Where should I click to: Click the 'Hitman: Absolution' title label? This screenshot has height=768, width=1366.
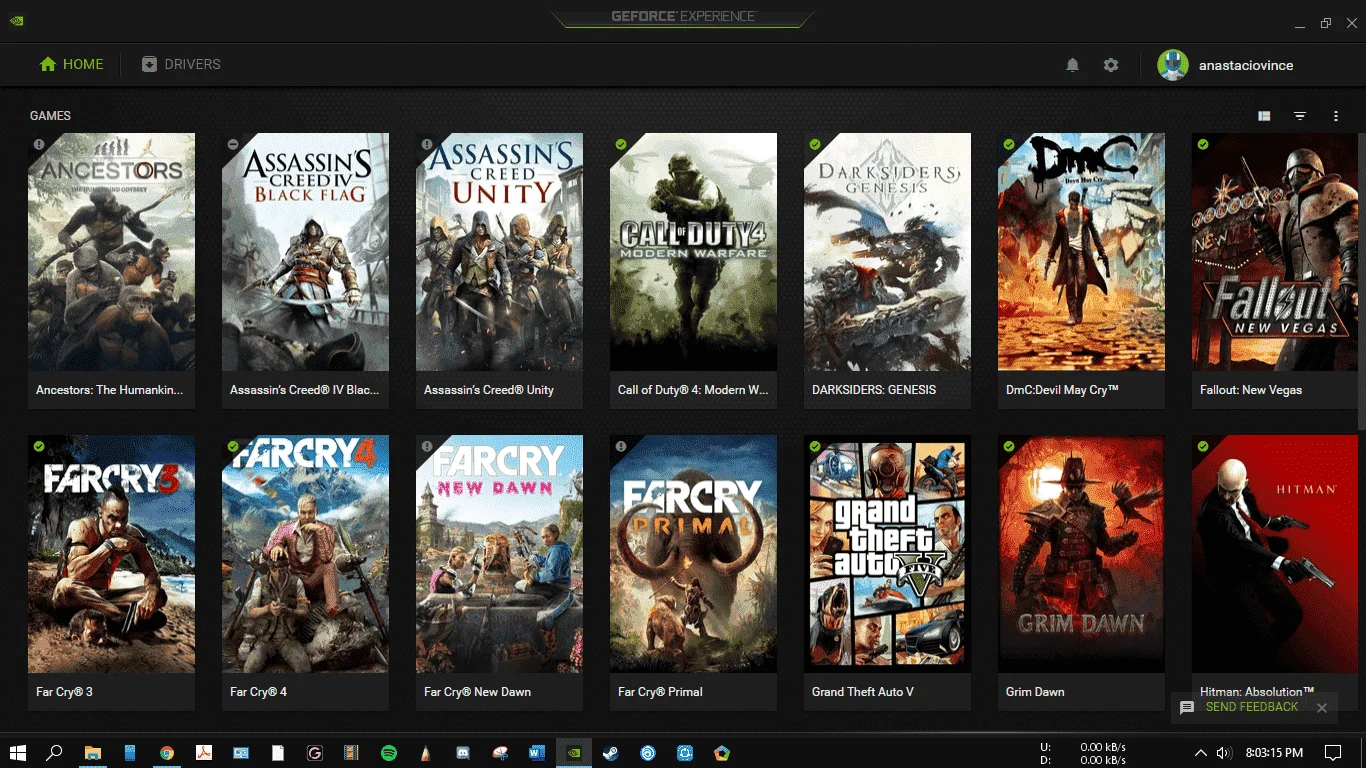(1257, 692)
